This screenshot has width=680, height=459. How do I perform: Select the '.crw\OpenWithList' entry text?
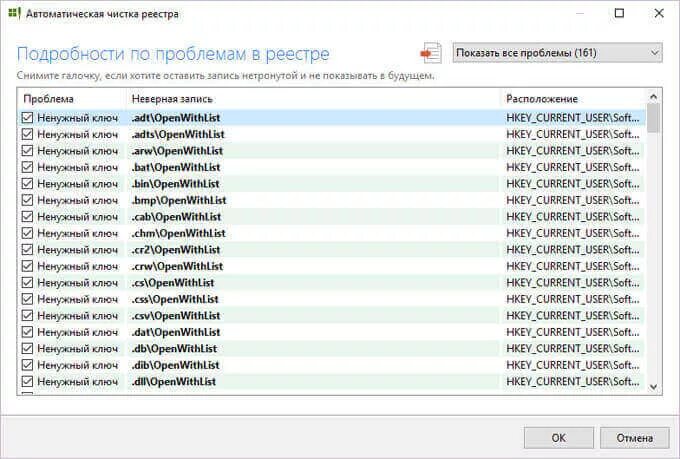pos(177,266)
